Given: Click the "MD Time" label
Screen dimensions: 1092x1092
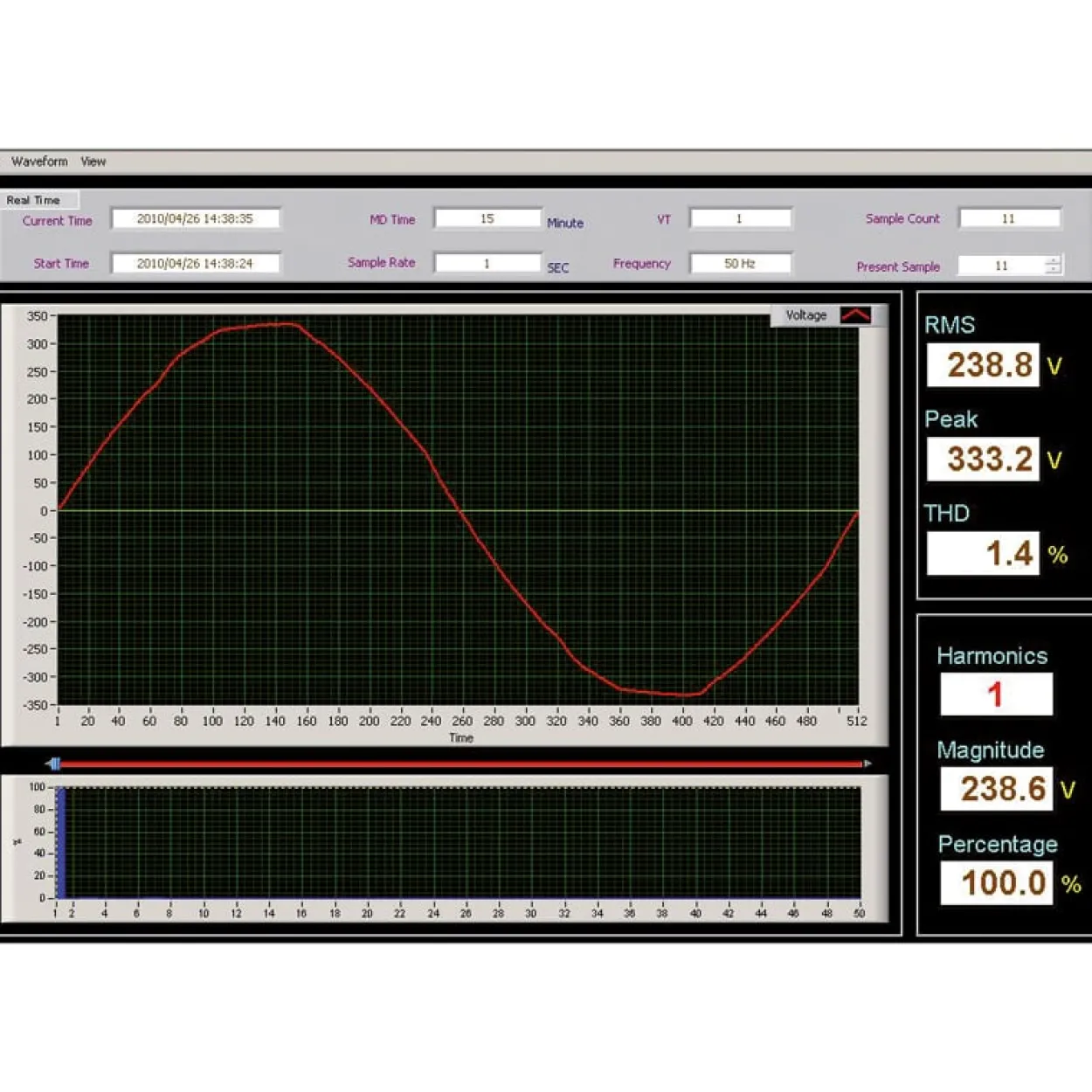Looking at the screenshot, I should [392, 219].
